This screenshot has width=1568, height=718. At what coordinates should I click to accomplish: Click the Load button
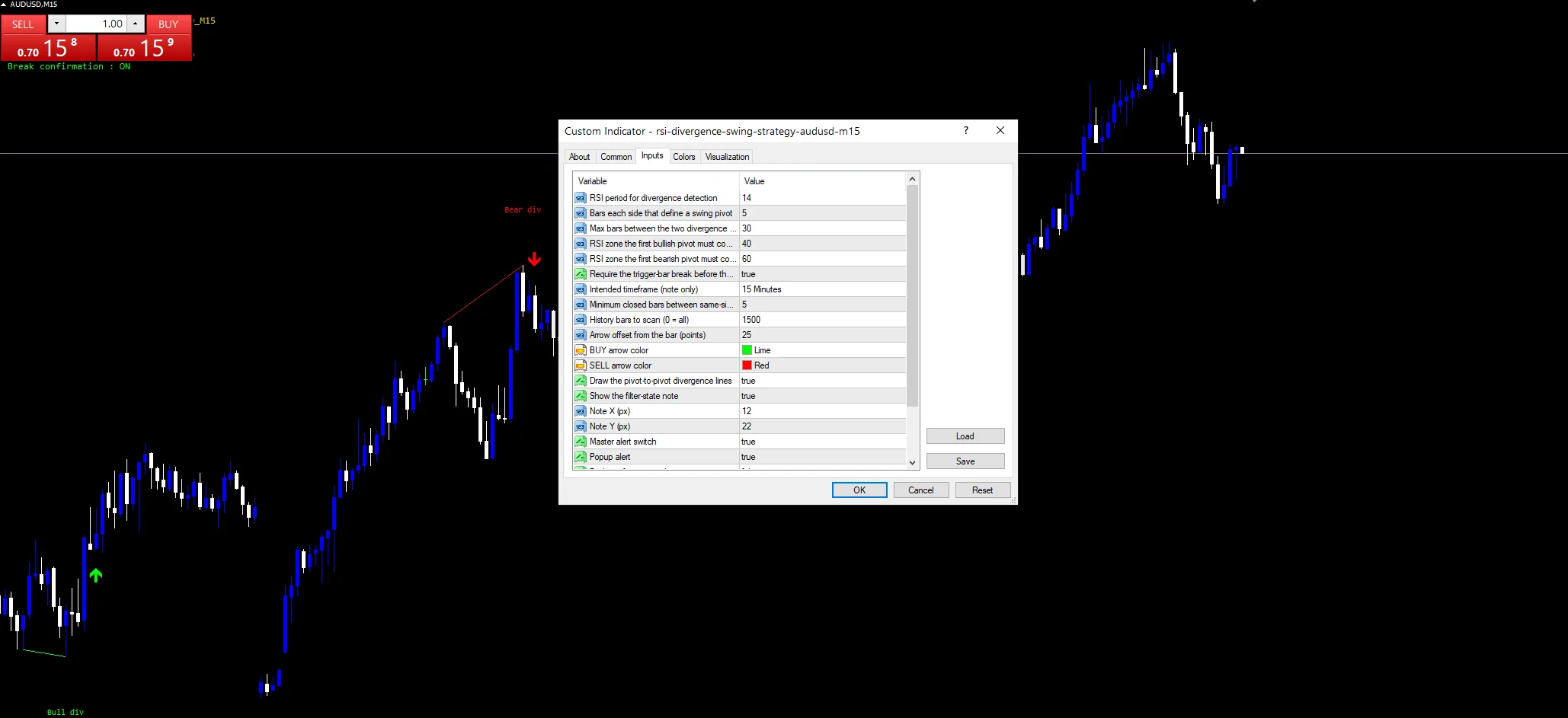[x=965, y=436]
